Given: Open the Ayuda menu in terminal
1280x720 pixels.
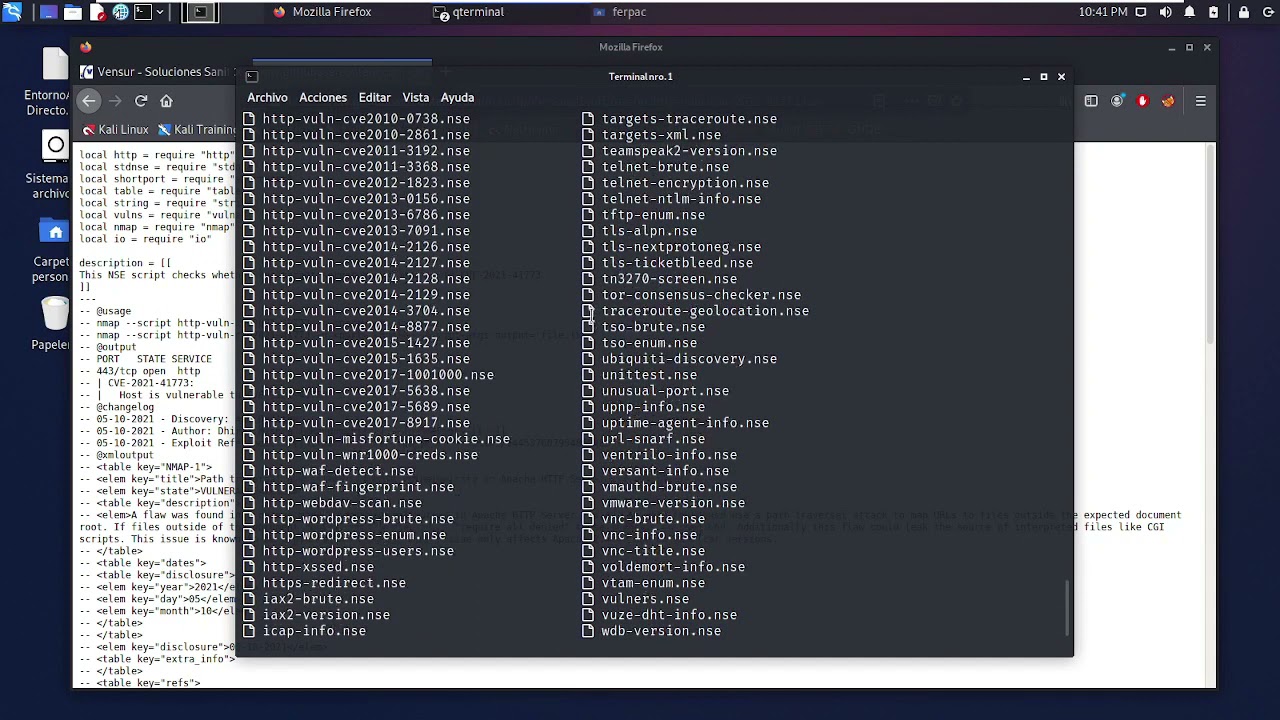Looking at the screenshot, I should point(457,97).
